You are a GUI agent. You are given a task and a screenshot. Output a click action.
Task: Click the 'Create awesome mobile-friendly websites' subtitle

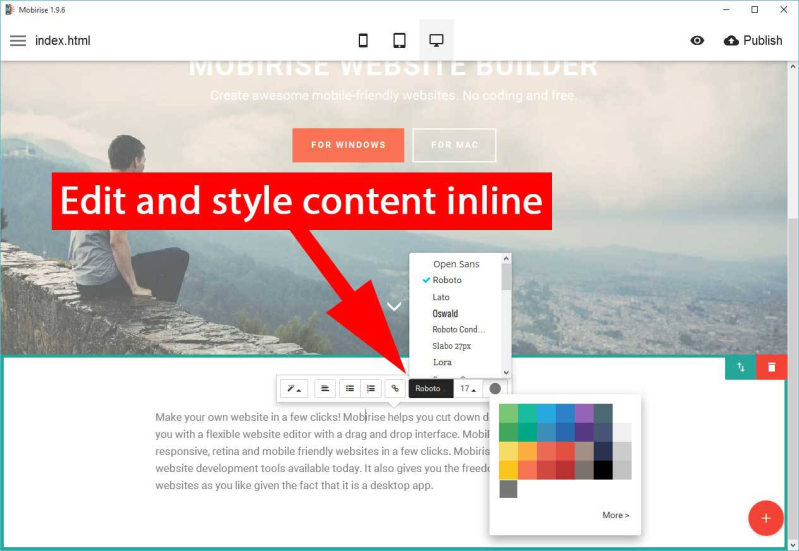point(393,96)
